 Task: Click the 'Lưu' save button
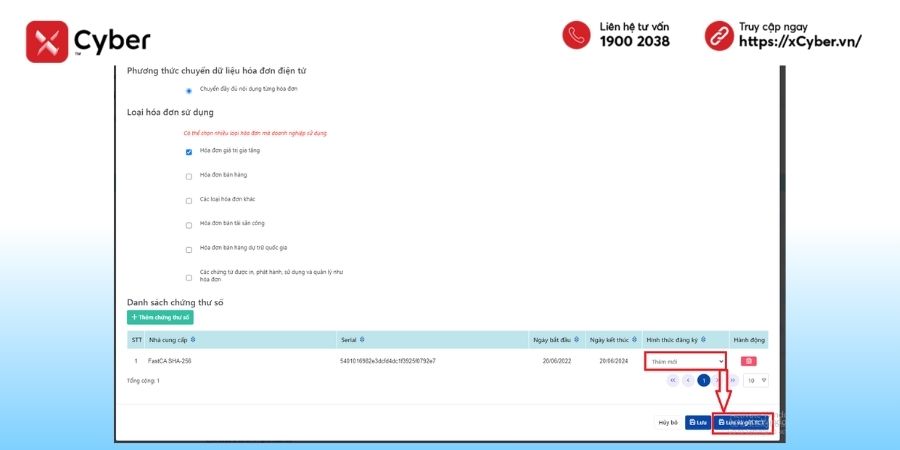coord(699,422)
